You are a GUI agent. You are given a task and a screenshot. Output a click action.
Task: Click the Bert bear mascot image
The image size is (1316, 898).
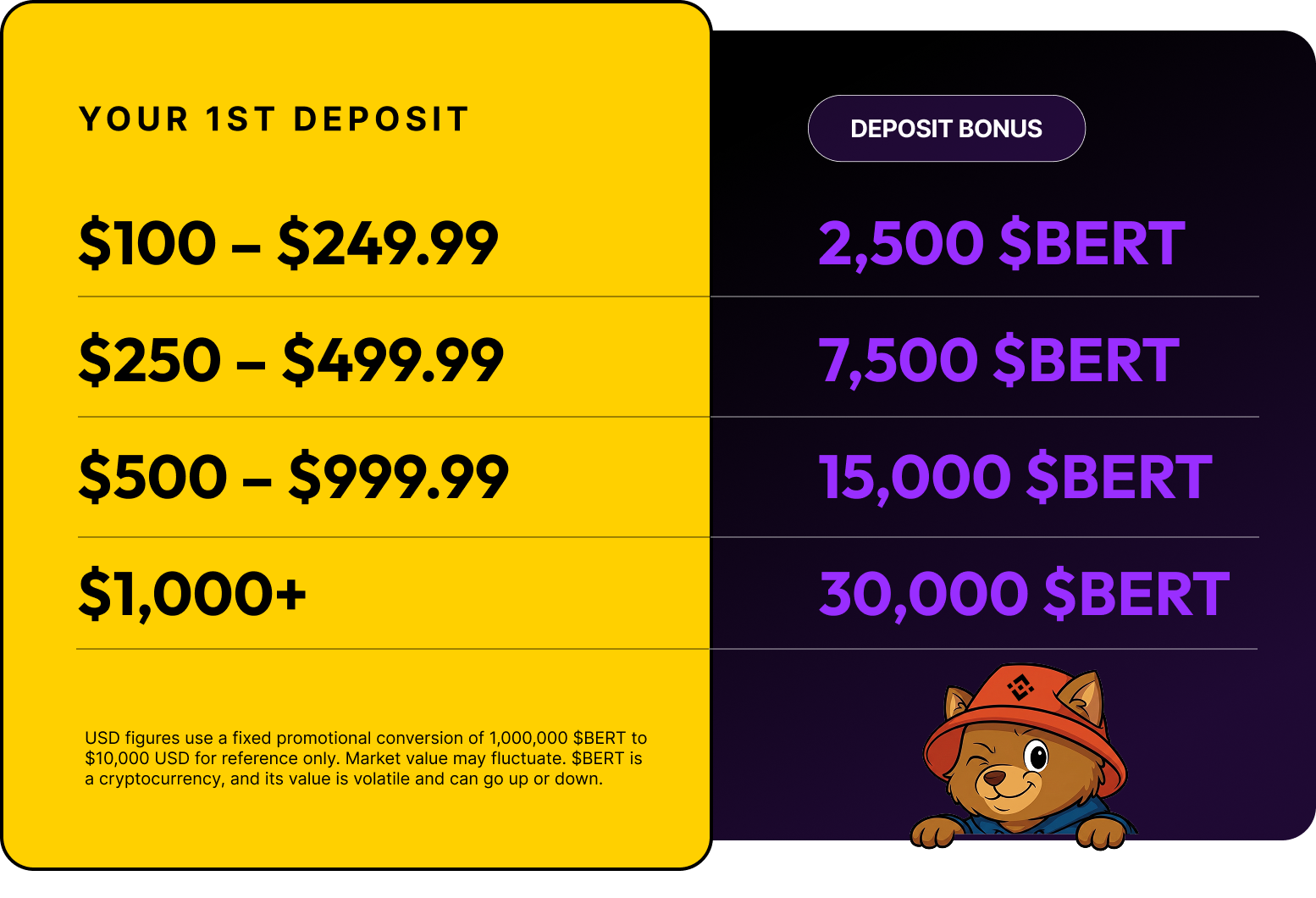tap(1022, 756)
